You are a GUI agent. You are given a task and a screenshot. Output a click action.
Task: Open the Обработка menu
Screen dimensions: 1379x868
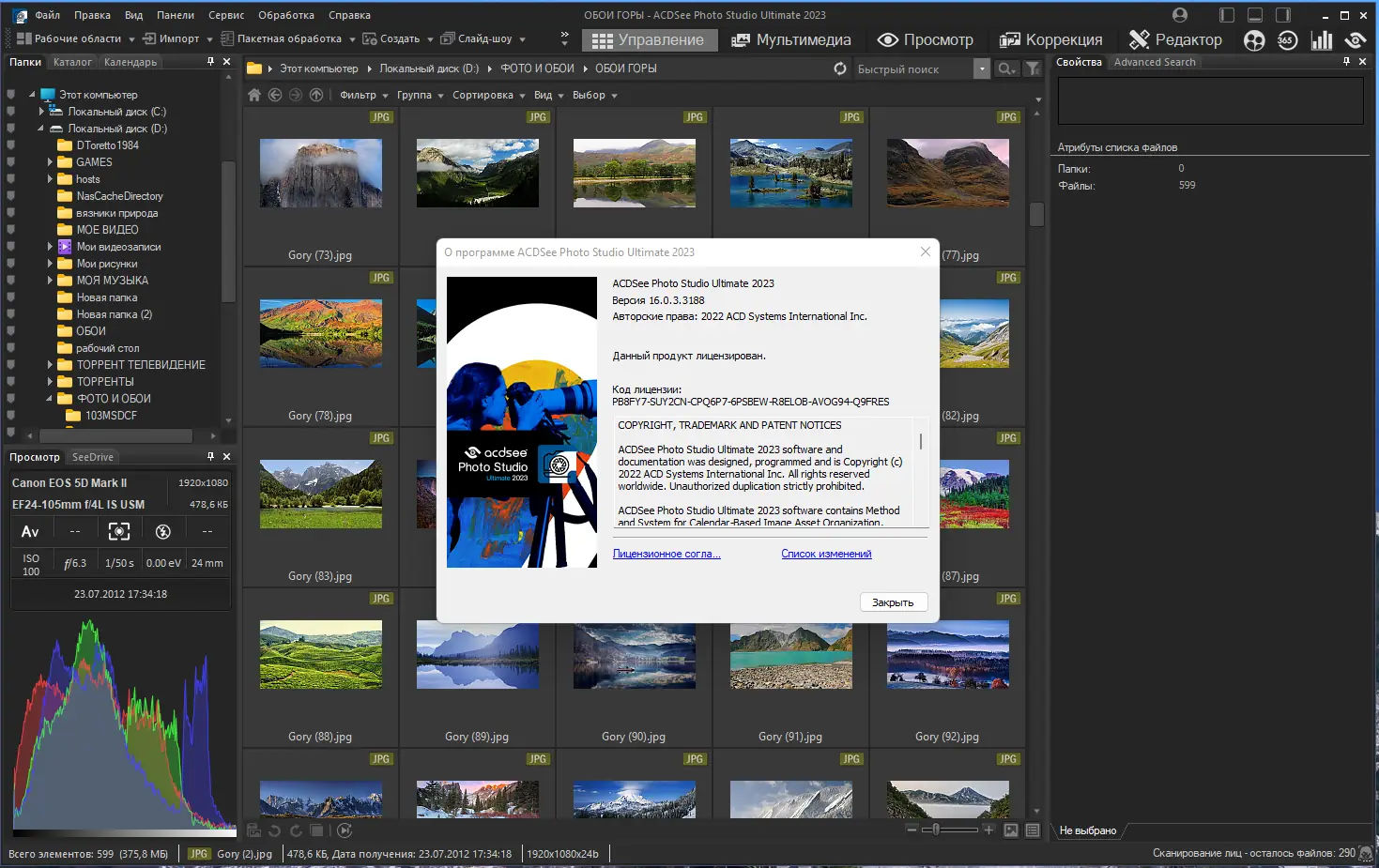point(286,15)
